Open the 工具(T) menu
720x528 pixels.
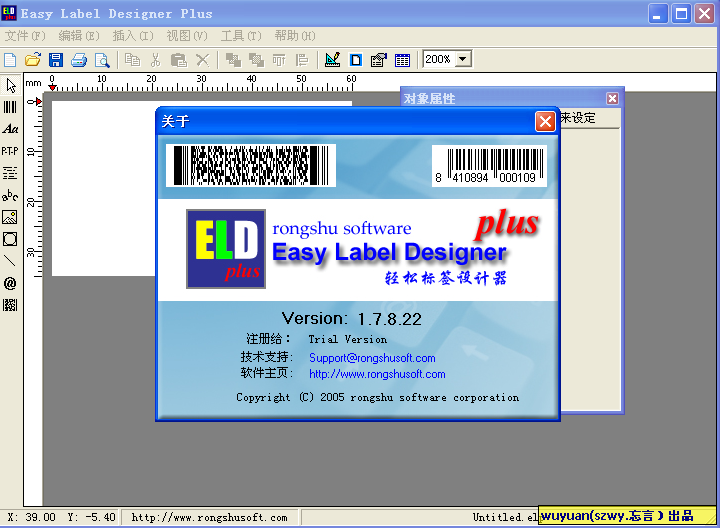tap(241, 36)
